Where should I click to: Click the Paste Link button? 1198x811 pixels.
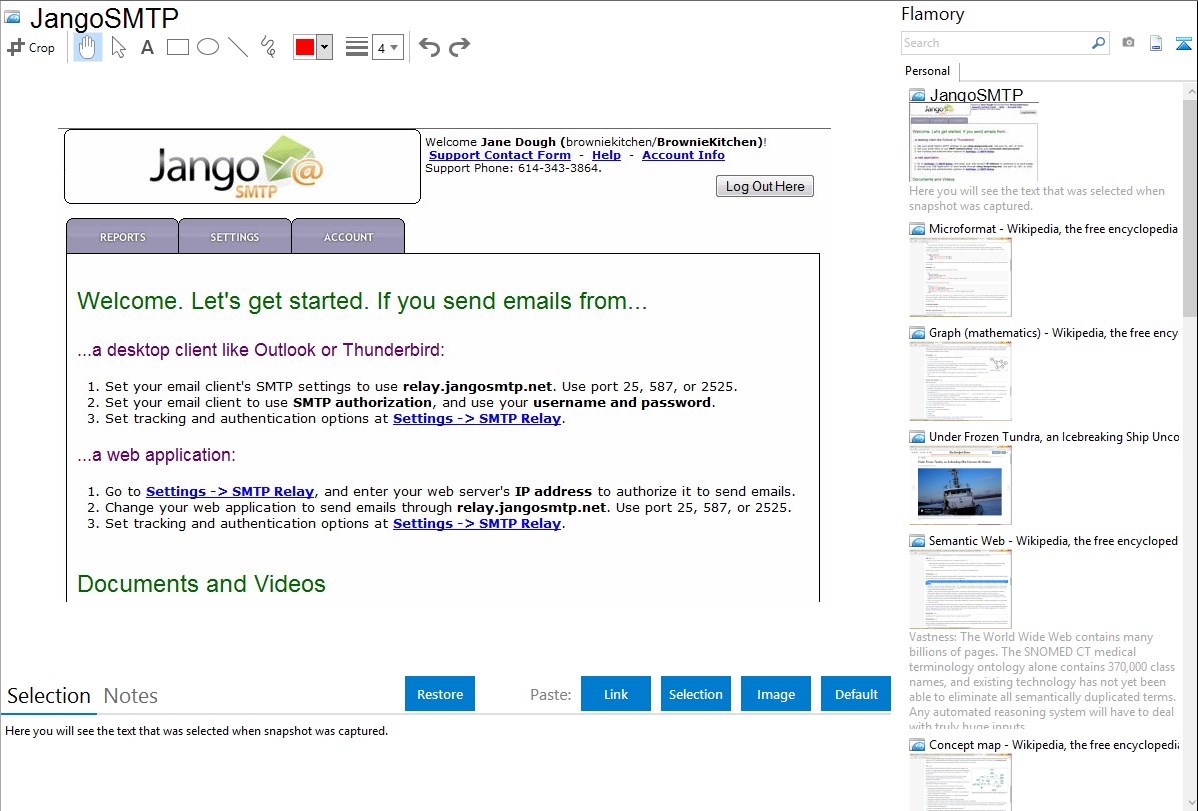(x=616, y=694)
